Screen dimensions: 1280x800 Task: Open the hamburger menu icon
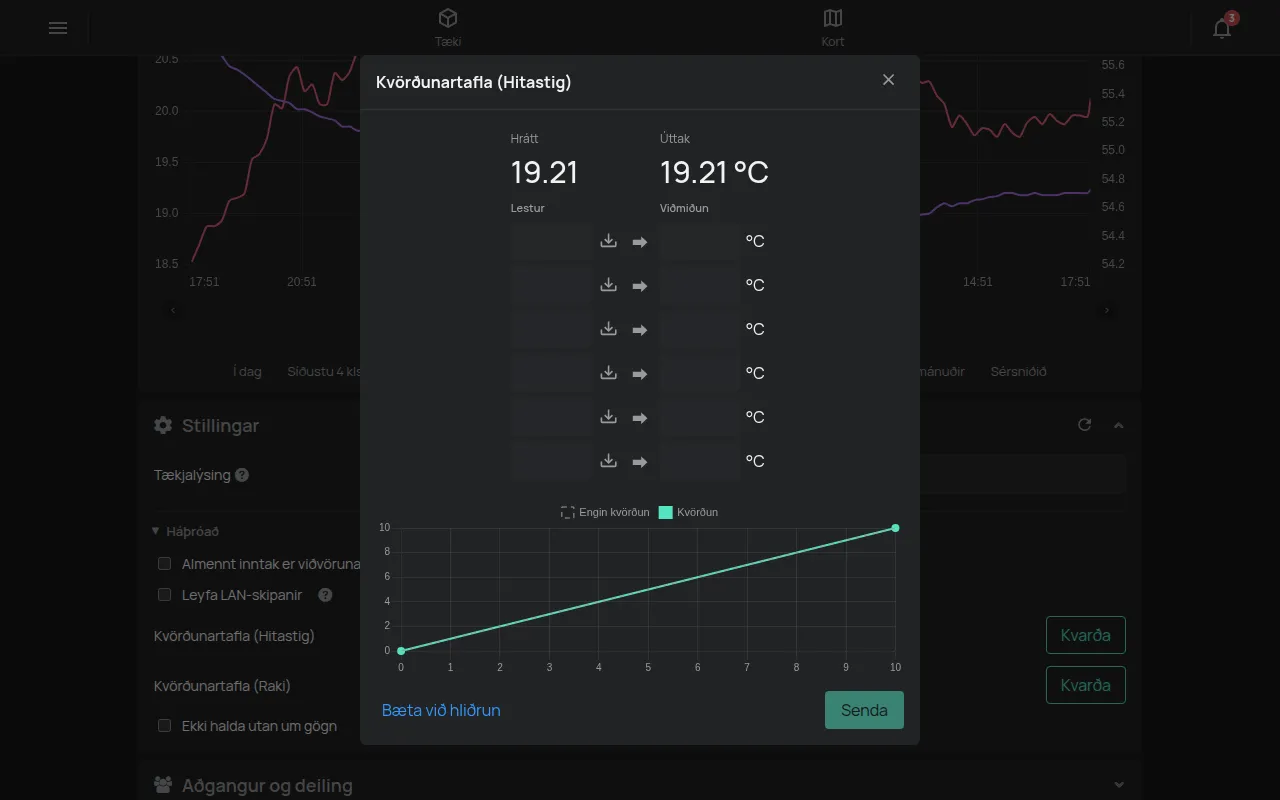pyautogui.click(x=58, y=28)
